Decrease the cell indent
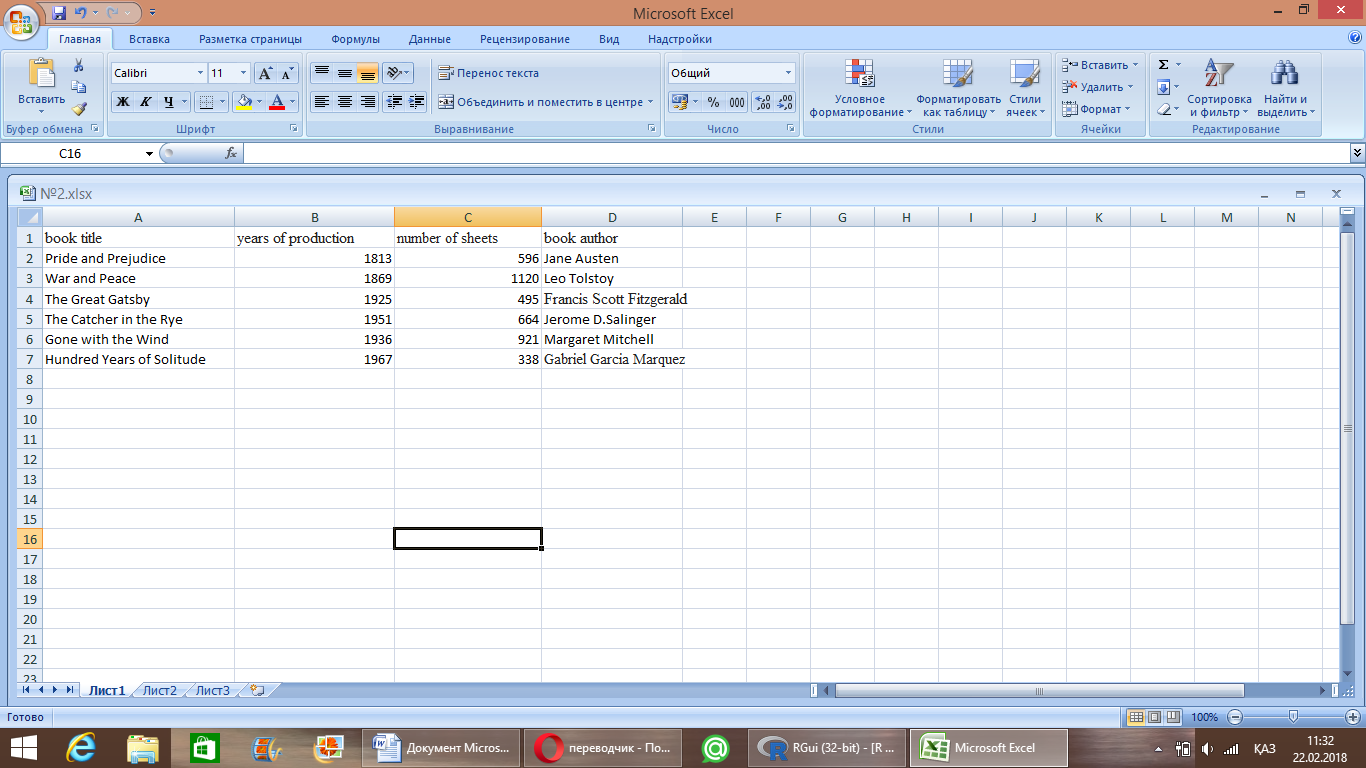Viewport: 1366px width, 768px height. (394, 101)
